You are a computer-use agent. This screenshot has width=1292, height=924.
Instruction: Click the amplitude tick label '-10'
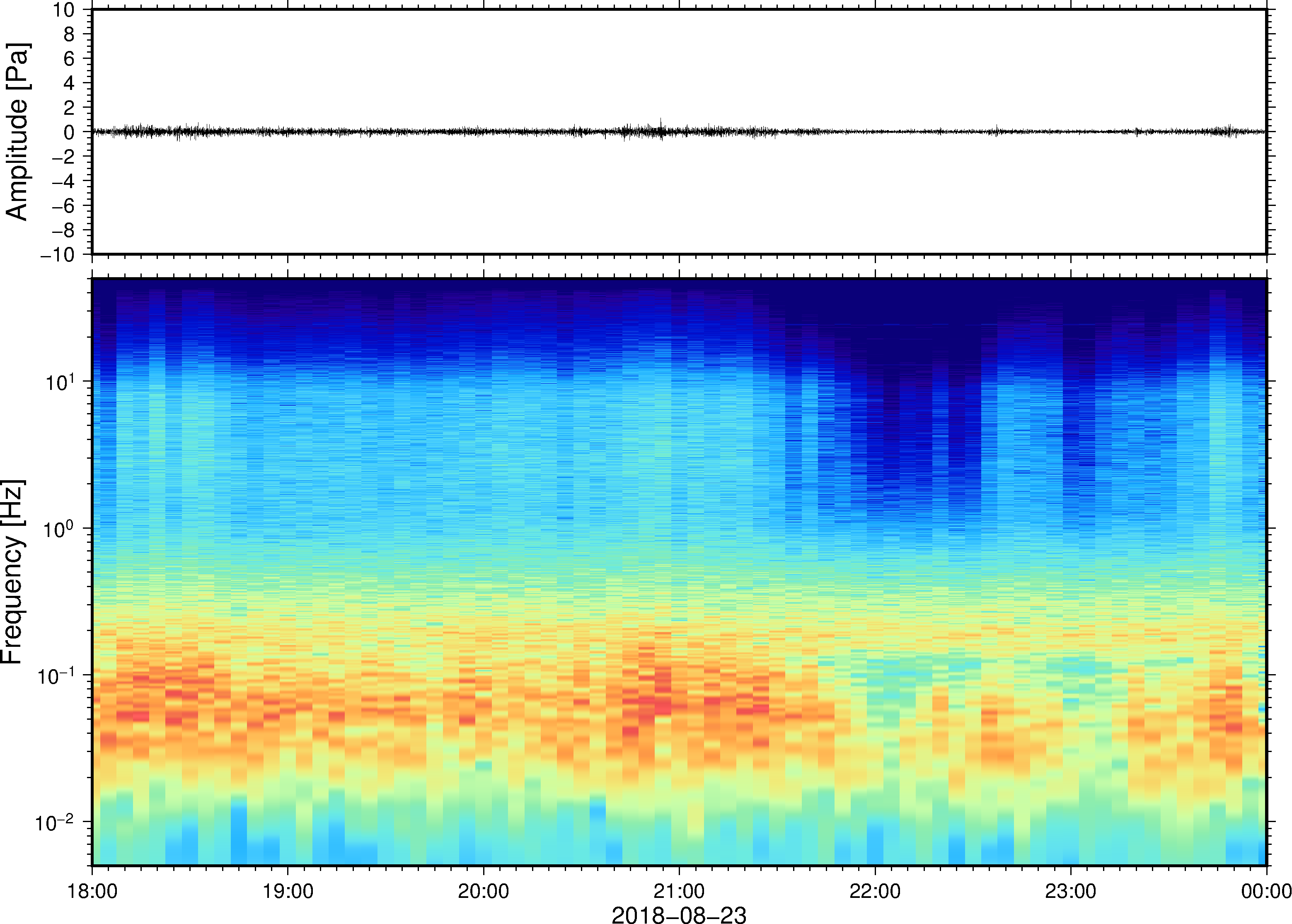58,255
